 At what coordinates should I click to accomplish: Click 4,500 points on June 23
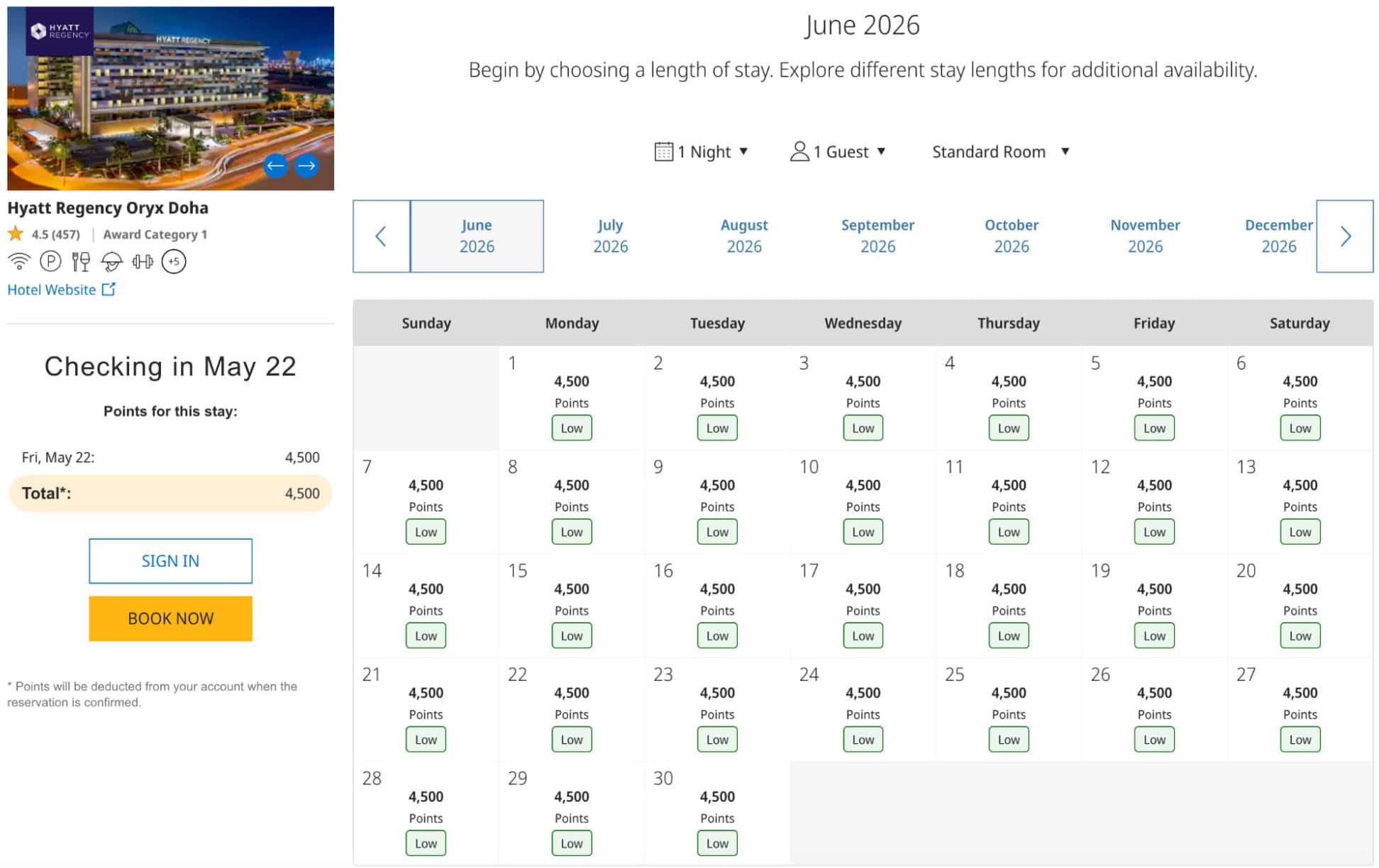pyautogui.click(x=717, y=693)
